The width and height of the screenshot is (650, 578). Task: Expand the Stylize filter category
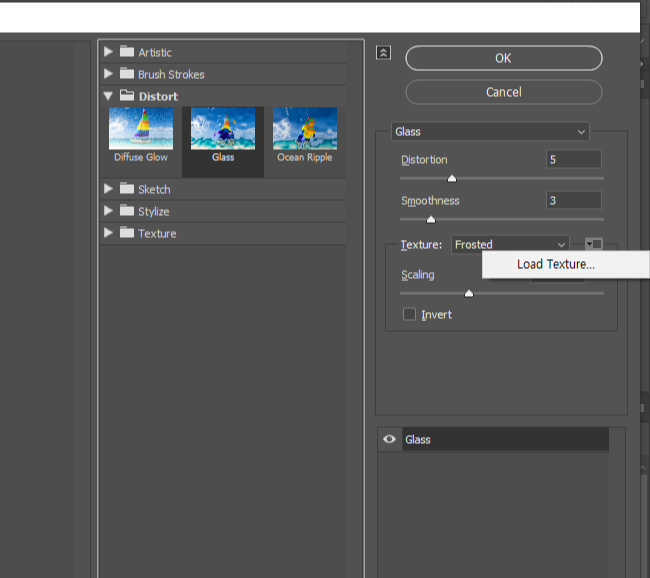coord(109,211)
